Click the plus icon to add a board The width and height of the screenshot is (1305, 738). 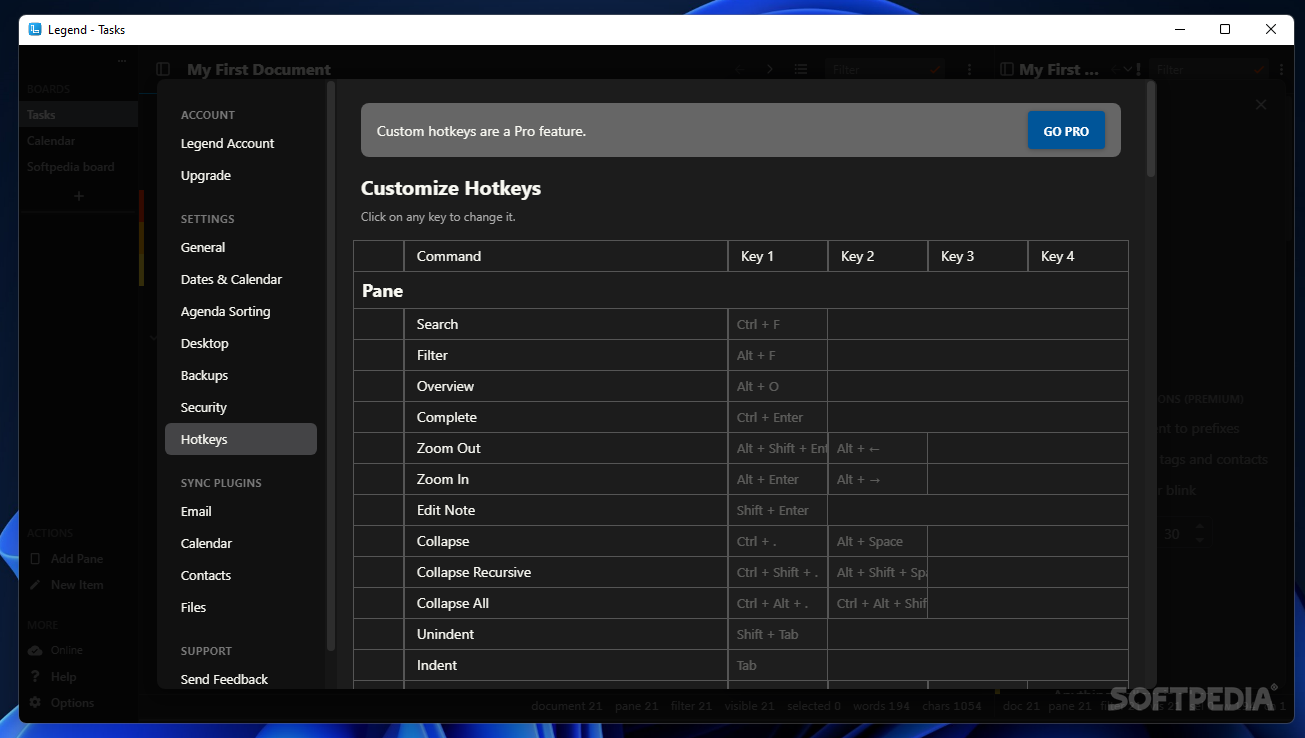(79, 196)
